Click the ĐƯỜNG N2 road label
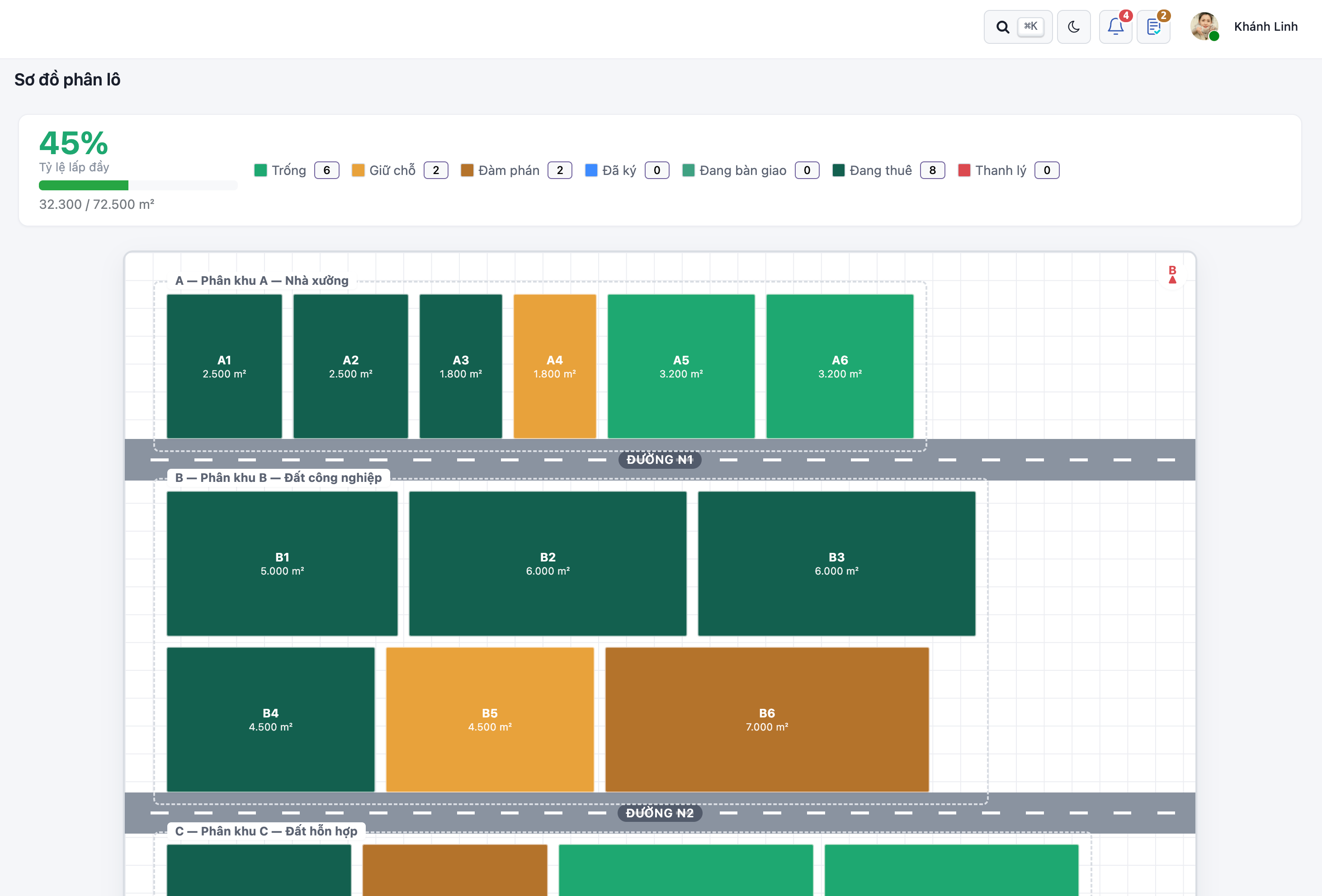1322x896 pixels. coord(660,813)
